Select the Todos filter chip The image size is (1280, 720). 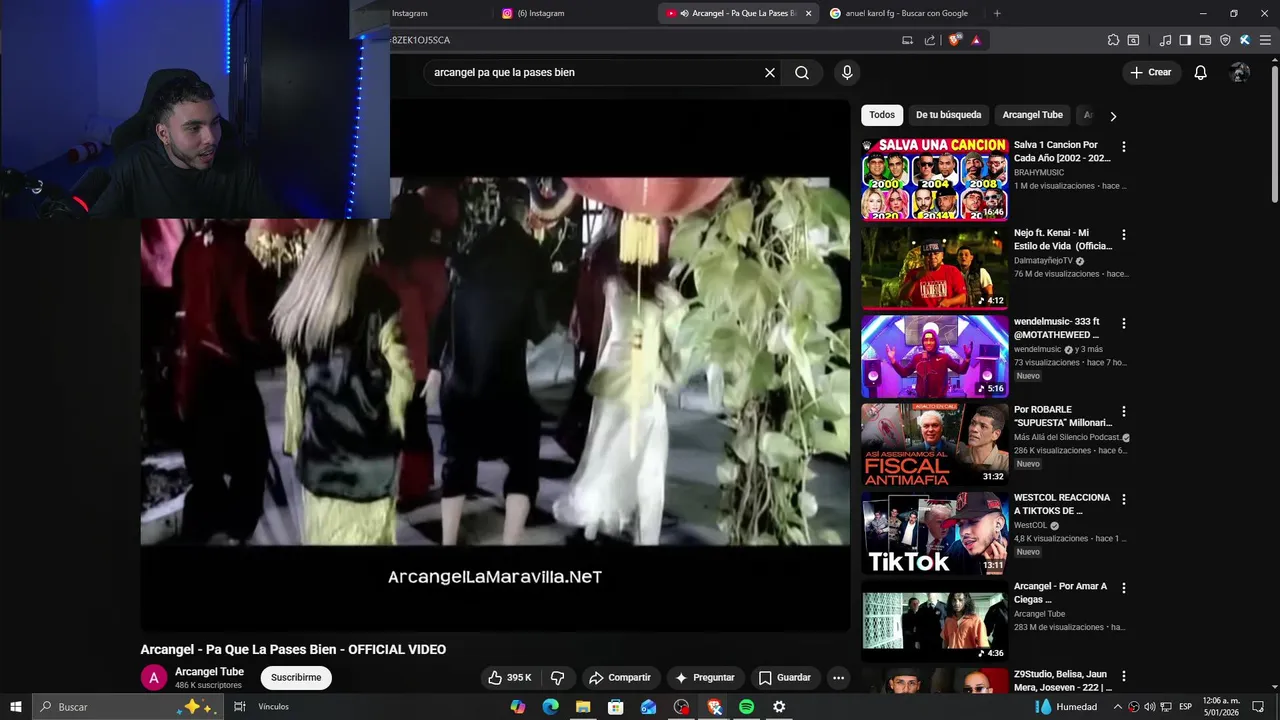point(882,115)
